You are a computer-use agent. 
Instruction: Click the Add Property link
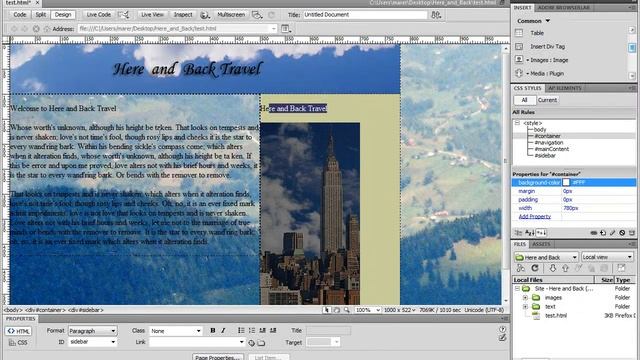(x=534, y=217)
